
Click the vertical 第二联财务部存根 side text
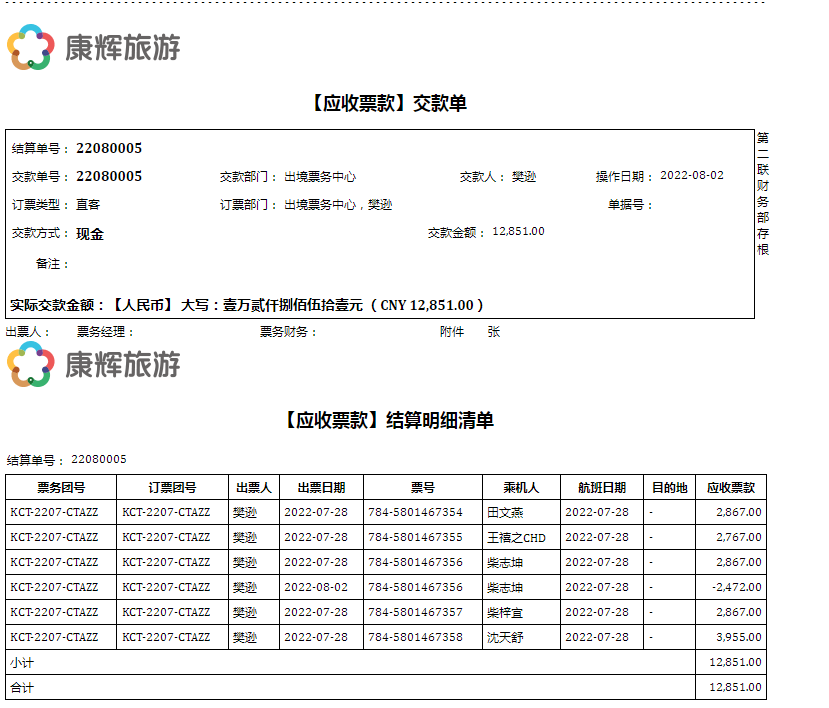763,193
